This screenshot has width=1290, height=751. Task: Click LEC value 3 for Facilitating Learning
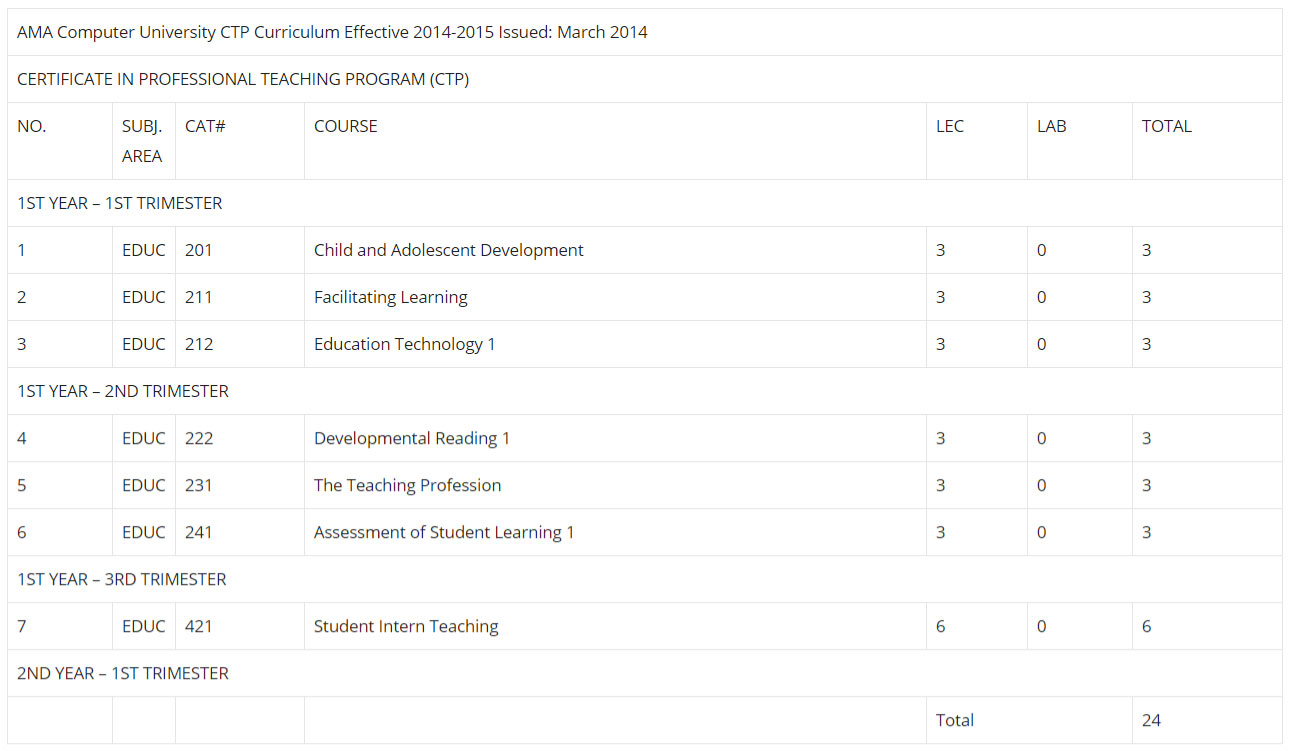(x=941, y=297)
